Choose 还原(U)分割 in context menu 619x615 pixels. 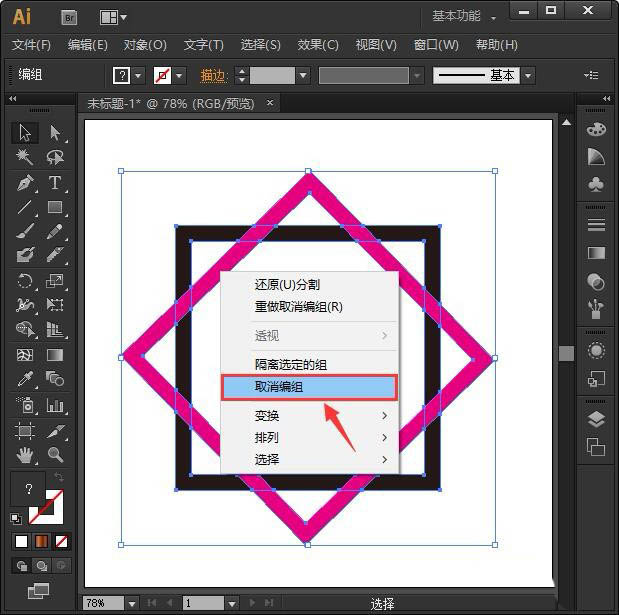[x=310, y=284]
